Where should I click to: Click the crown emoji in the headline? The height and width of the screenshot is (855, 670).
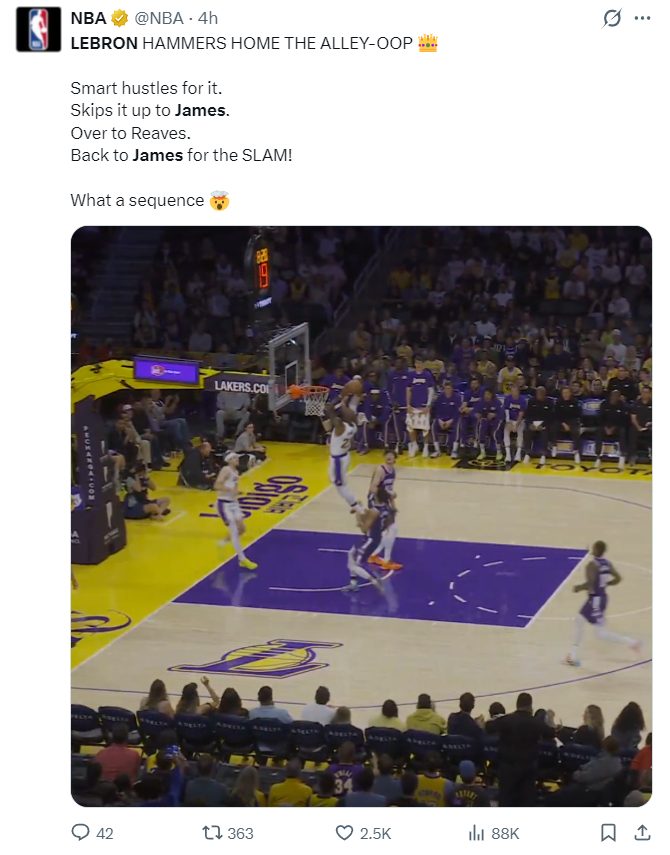tap(428, 43)
